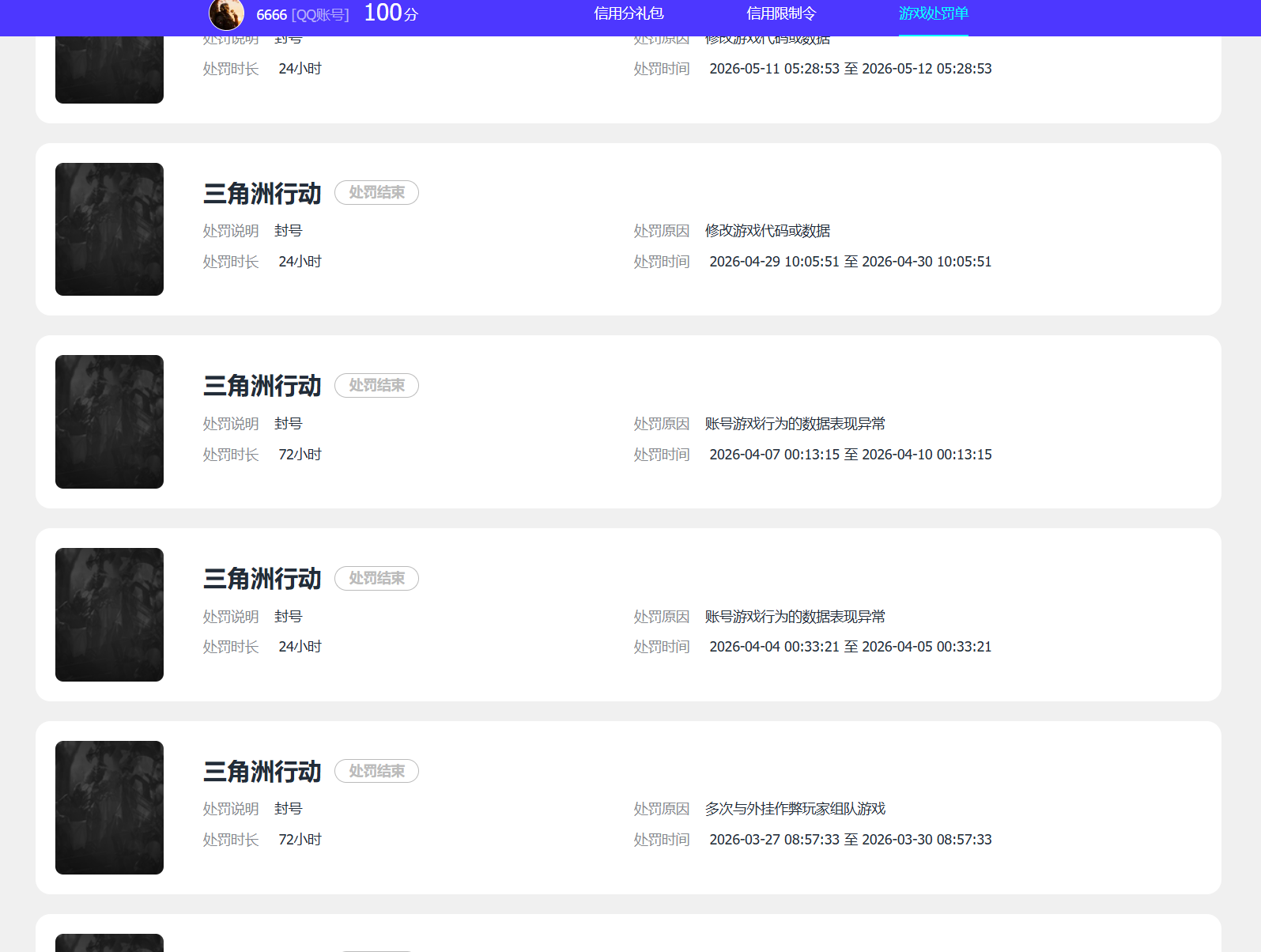Click 24小时 duration on the 2026-05-11 record
This screenshot has height=952, width=1261.
pos(300,69)
